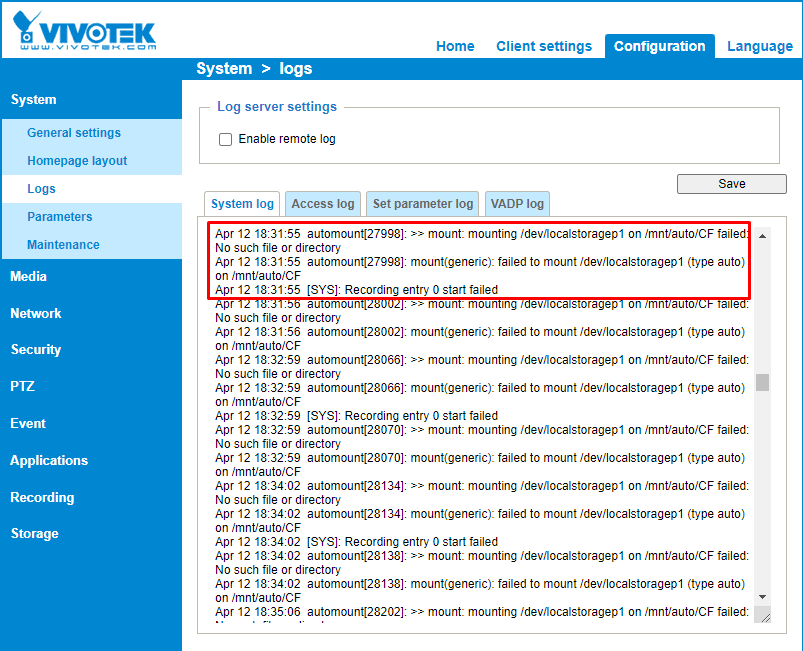Expand the Storage sidebar section
The image size is (803, 651).
coord(35,534)
